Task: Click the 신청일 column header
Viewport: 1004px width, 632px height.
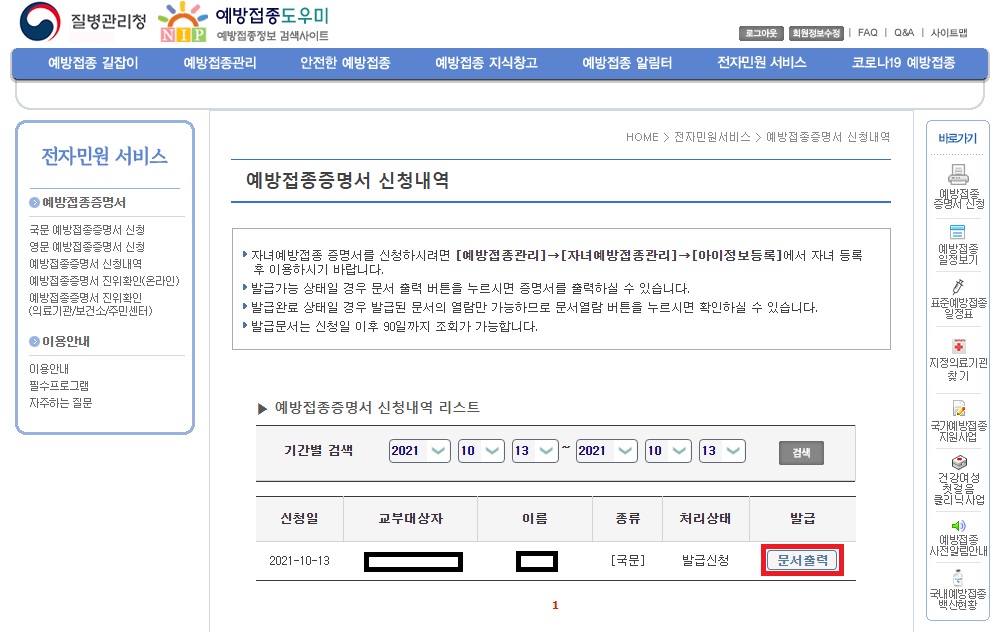Action: [300, 519]
